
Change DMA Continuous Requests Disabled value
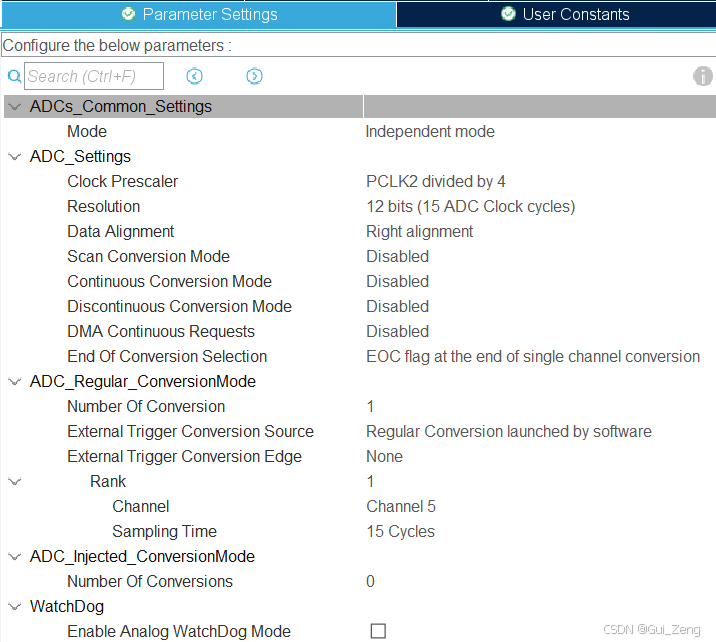(397, 332)
